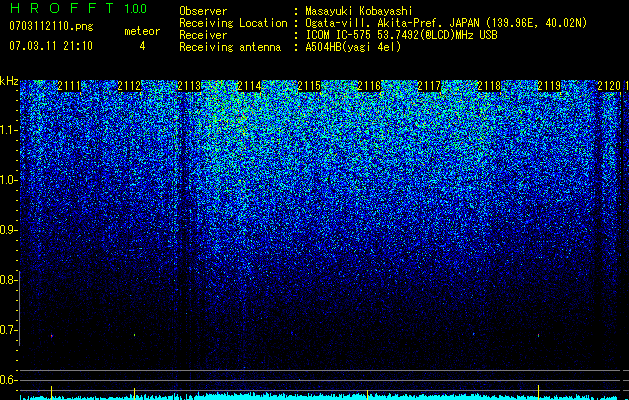Click the 1.0 kHz axis label
The width and height of the screenshot is (629, 400).
(x=7, y=180)
